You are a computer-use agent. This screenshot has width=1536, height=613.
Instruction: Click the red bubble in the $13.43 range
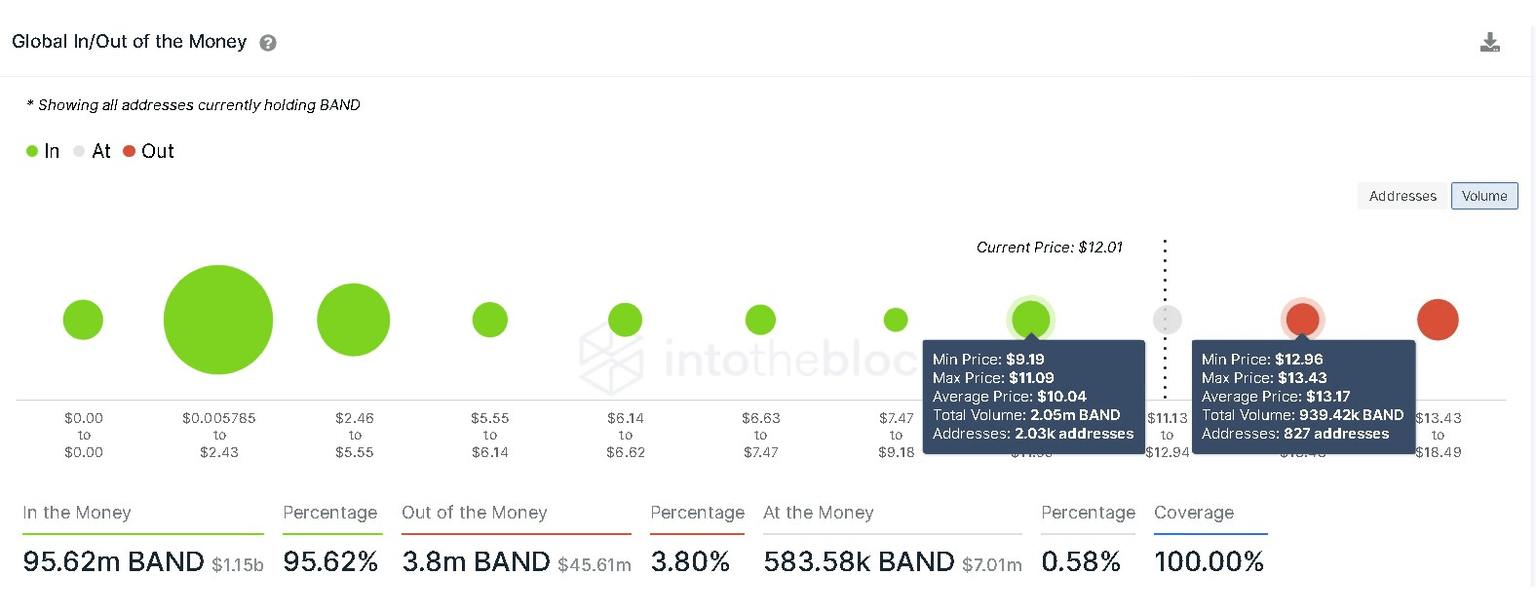[x=1438, y=319]
